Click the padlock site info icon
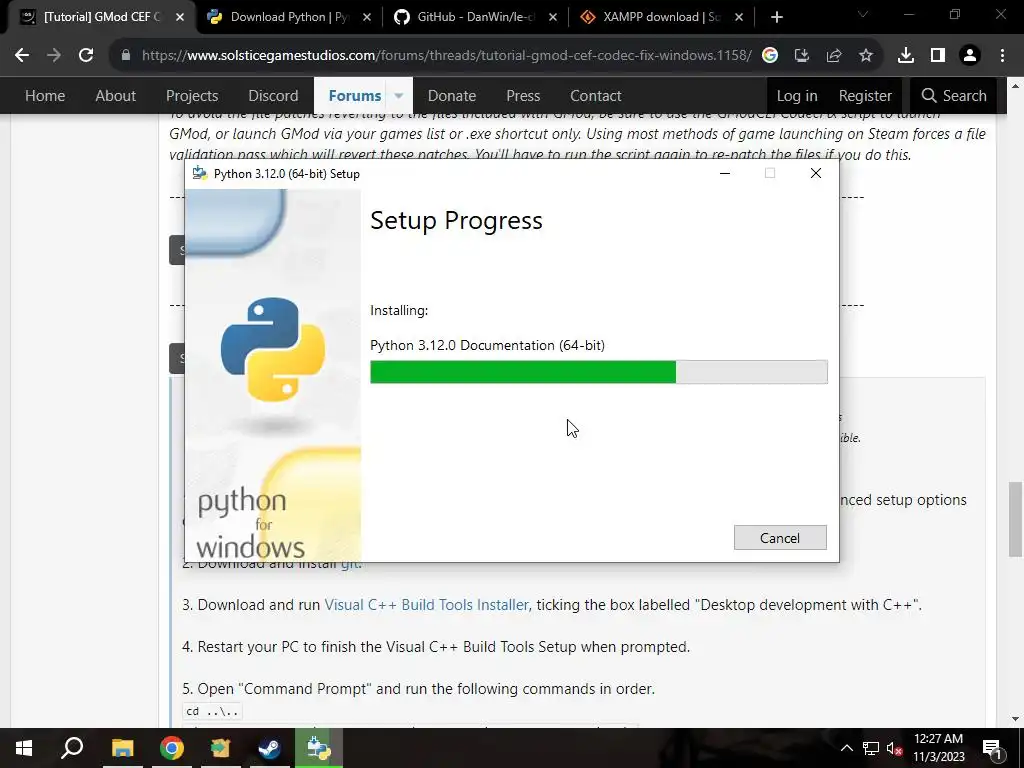 click(125, 56)
